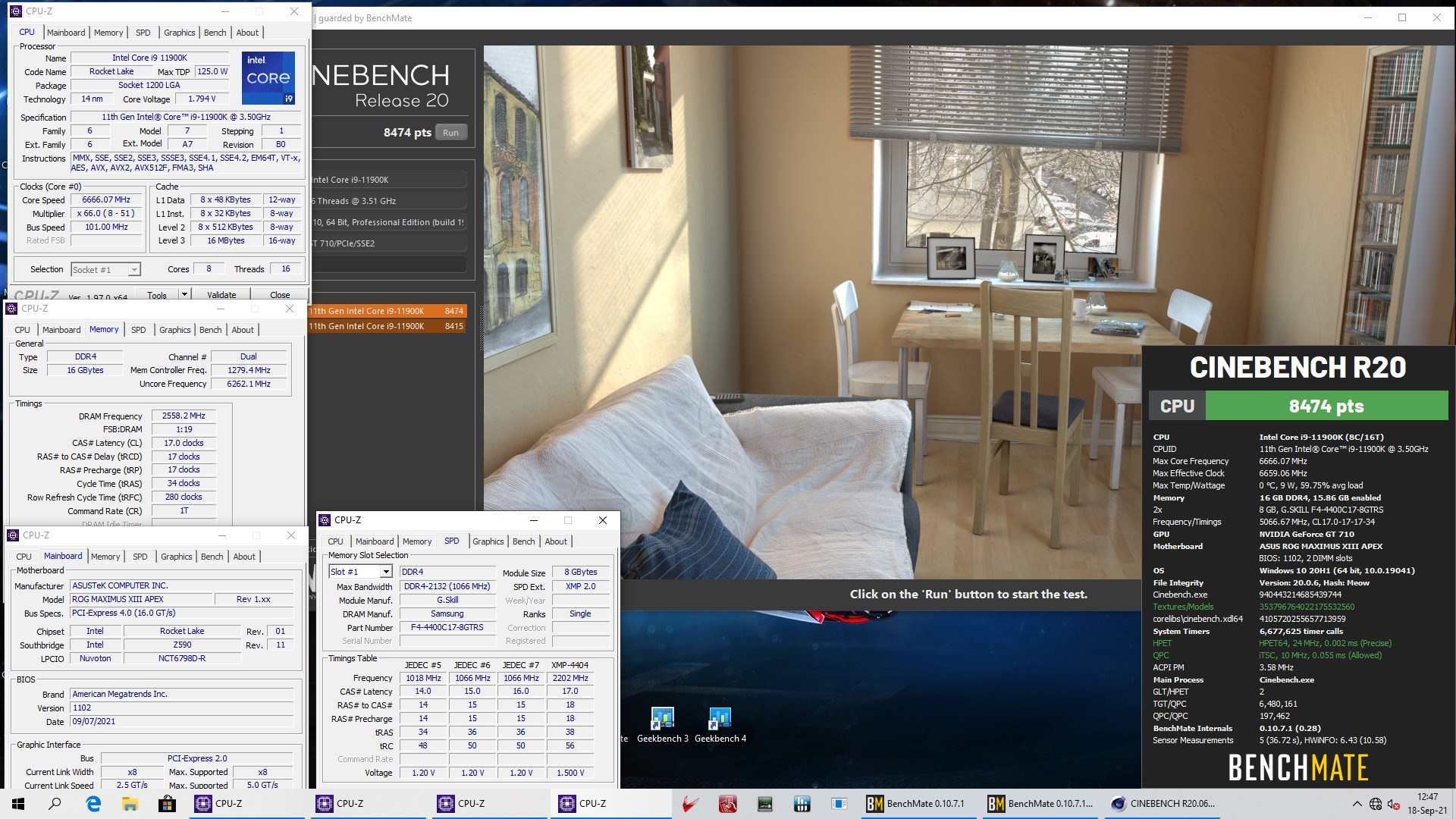Open the Geekbench 3 desktop shortcut
This screenshot has height=819, width=1456.
click(x=663, y=724)
